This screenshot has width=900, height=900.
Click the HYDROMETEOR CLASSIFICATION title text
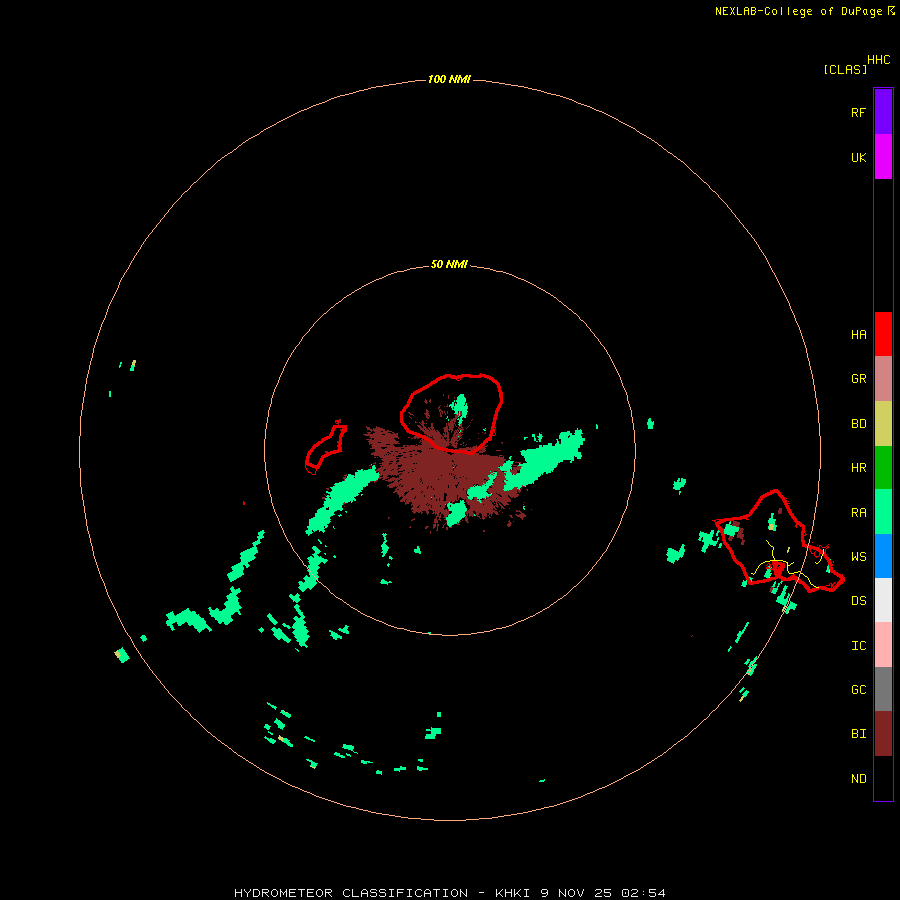351,893
